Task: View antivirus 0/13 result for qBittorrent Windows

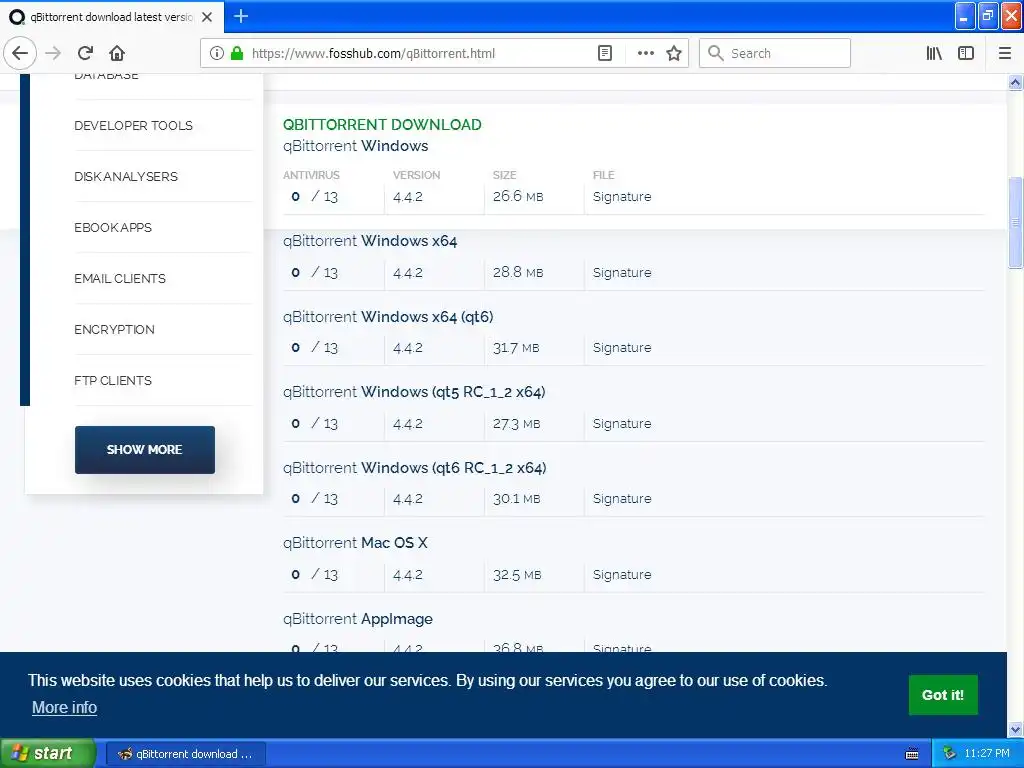Action: [314, 197]
